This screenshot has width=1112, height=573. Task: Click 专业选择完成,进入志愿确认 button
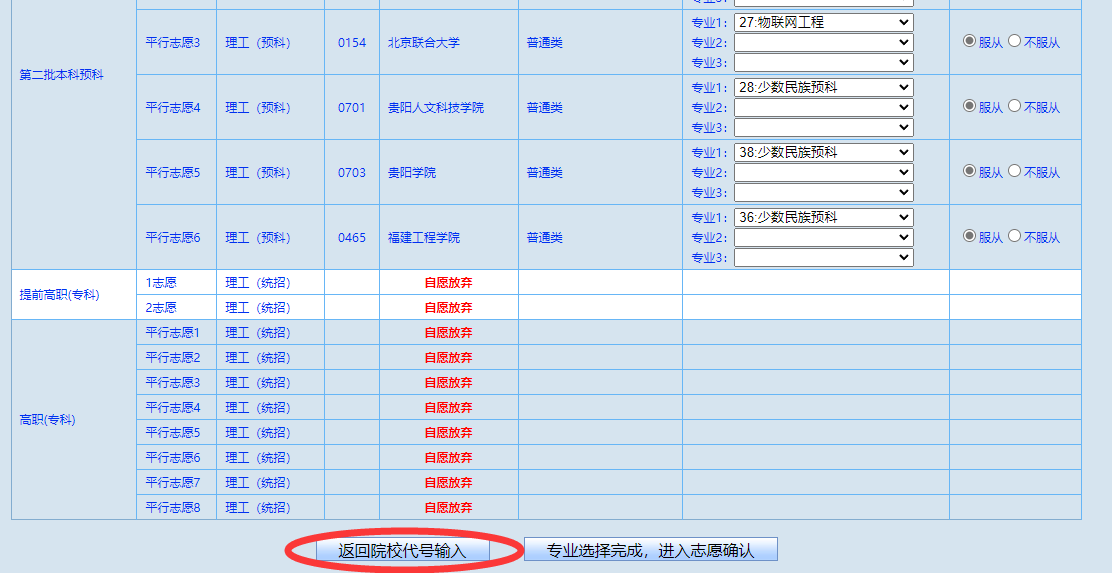tap(651, 550)
